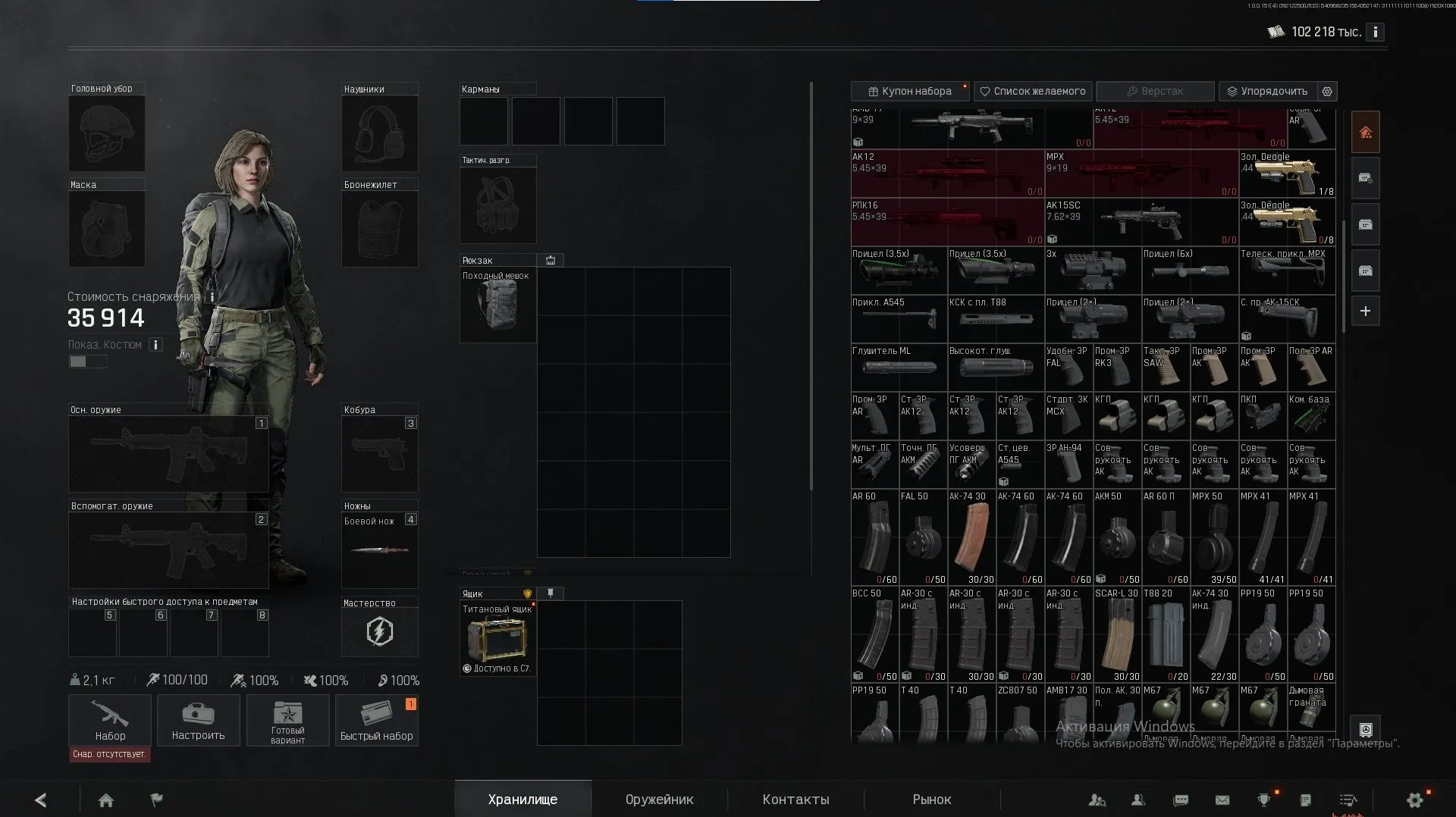This screenshot has width=1456, height=817.
Task: Switch to the Хранилище tab
Action: 522,800
